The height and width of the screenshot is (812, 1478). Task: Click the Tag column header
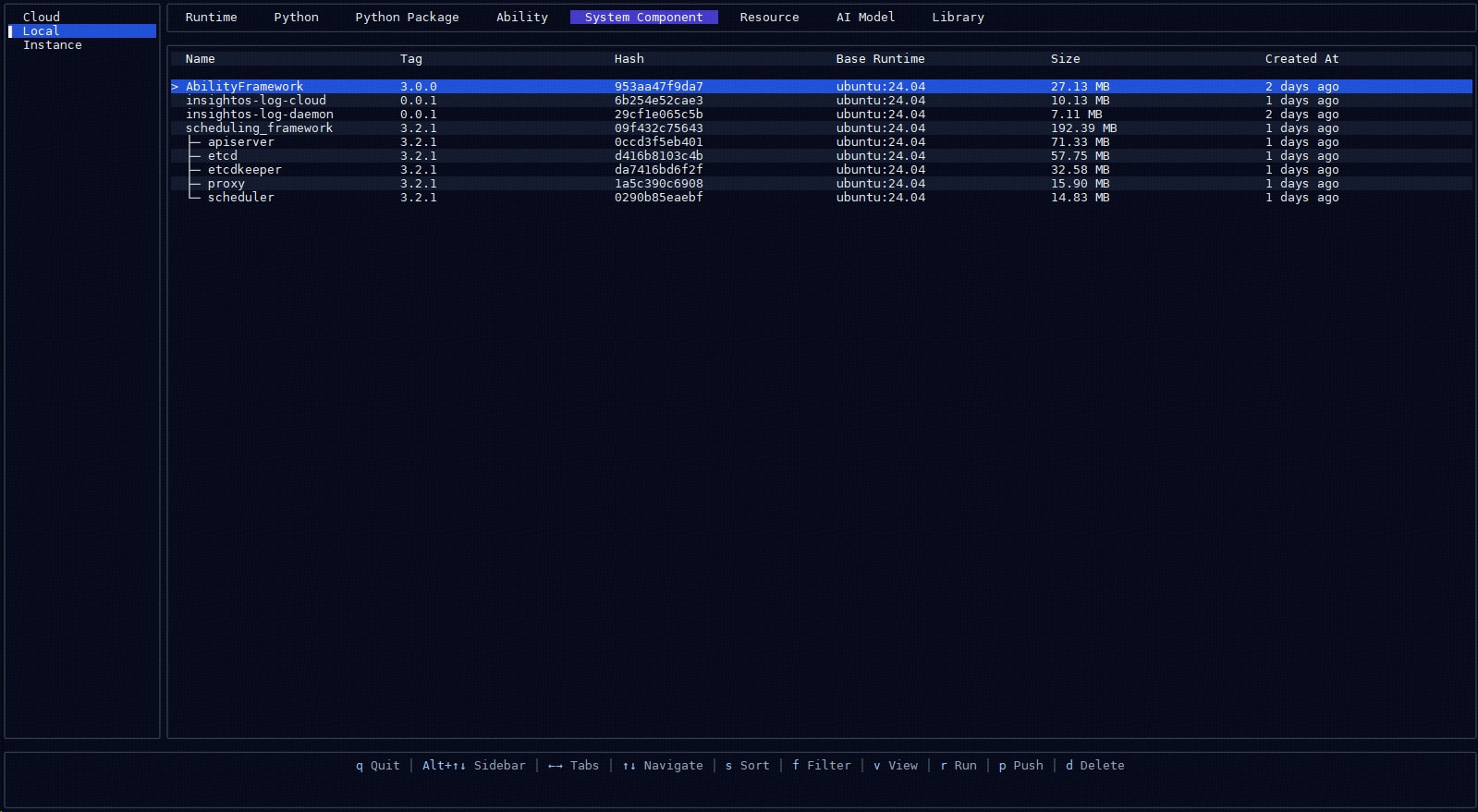coord(411,58)
